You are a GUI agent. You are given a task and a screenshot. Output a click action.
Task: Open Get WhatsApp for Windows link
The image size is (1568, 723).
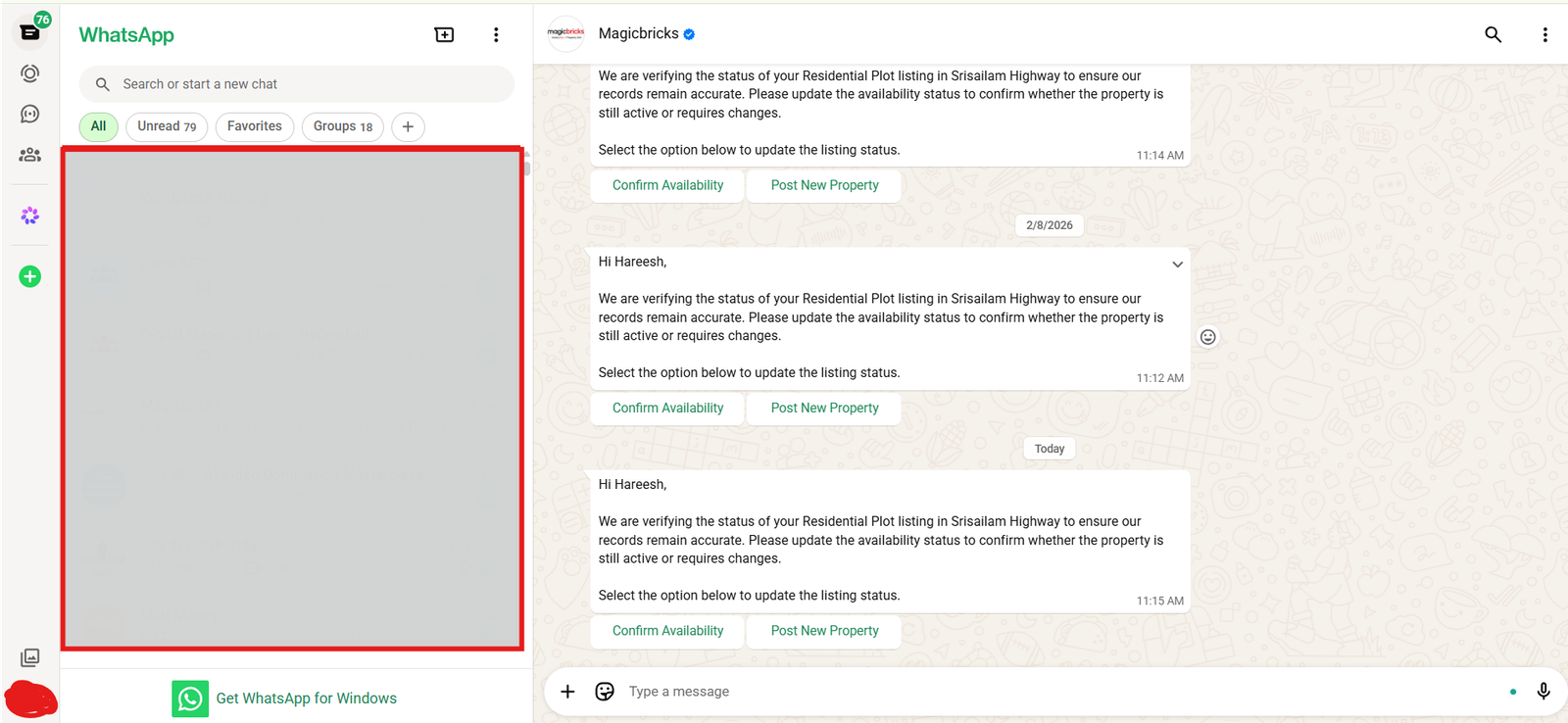306,699
